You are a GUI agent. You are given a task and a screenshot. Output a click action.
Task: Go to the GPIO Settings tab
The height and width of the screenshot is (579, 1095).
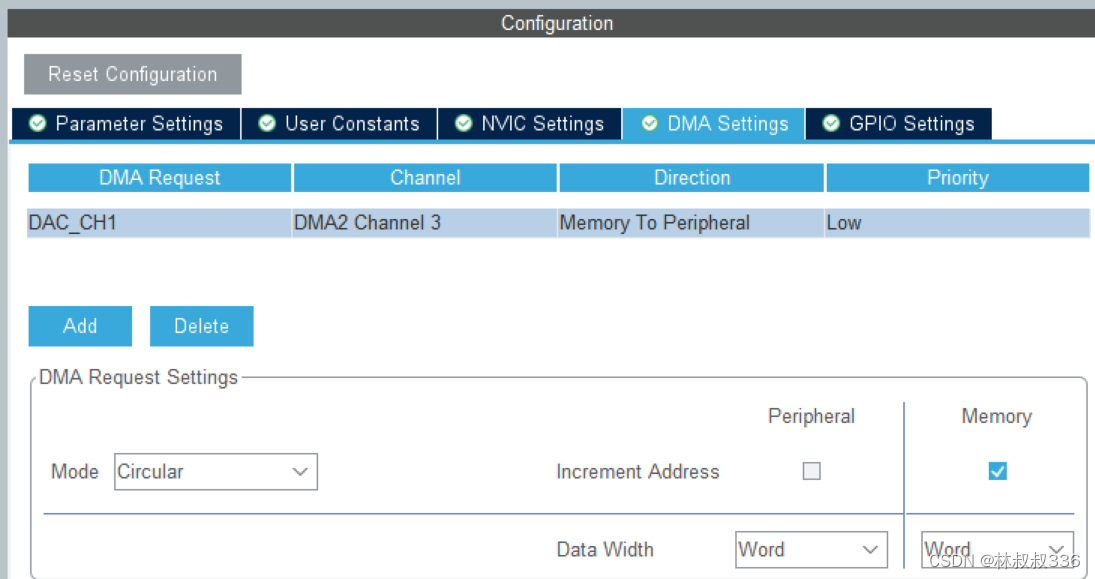point(899,124)
